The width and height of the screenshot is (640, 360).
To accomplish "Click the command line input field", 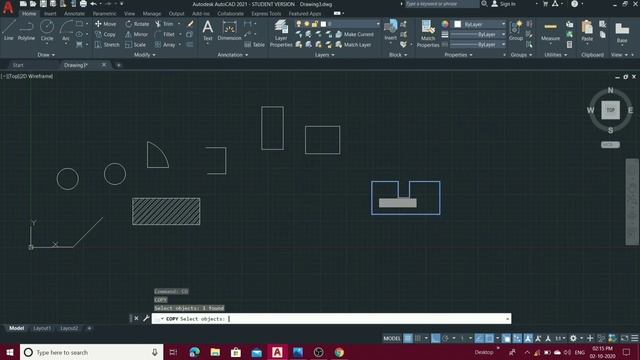I will (331, 318).
